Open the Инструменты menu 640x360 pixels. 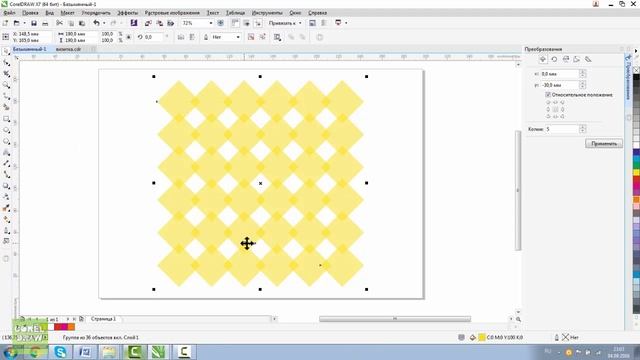pos(267,13)
